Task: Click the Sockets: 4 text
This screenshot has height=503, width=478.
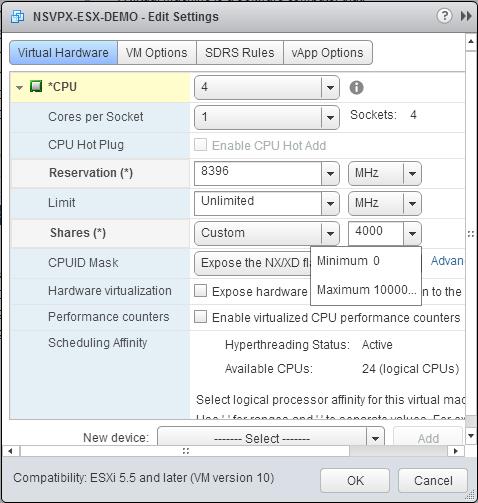Action: click(x=383, y=115)
